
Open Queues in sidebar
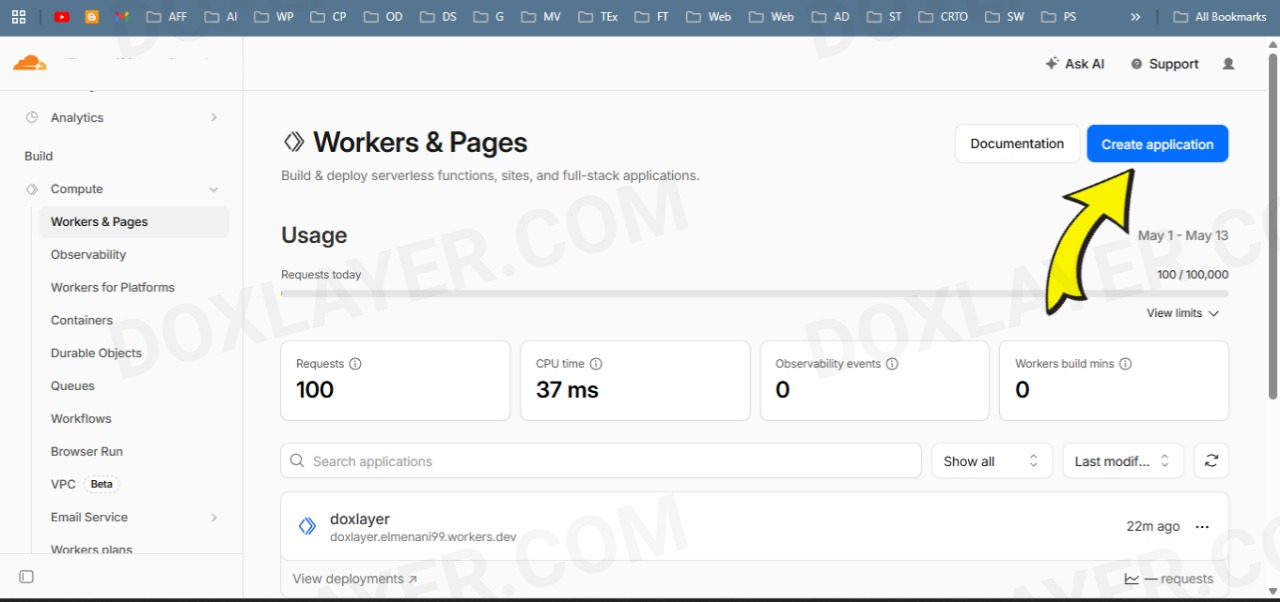tap(73, 386)
